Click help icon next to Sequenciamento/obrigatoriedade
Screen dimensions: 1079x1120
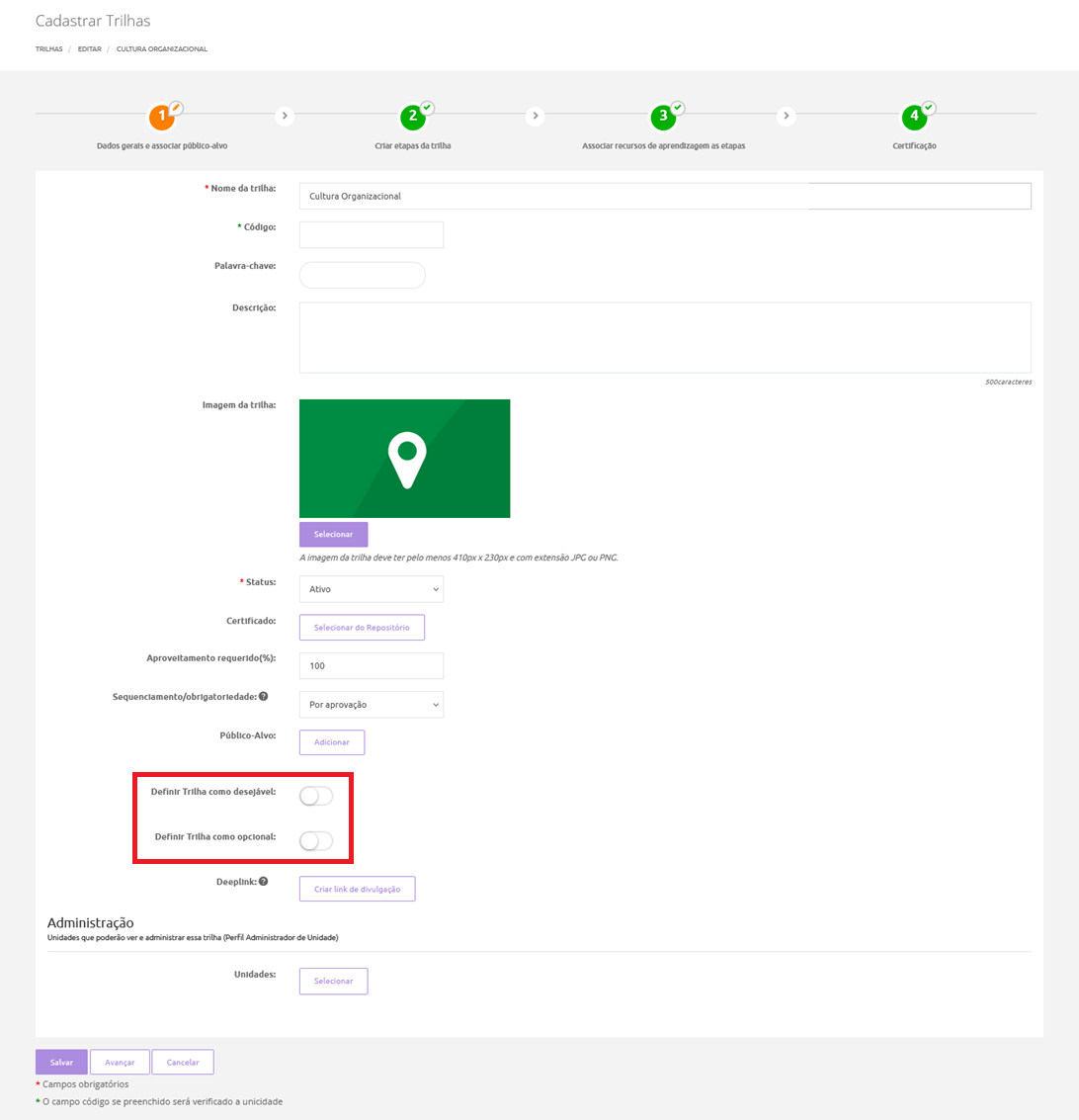(263, 696)
